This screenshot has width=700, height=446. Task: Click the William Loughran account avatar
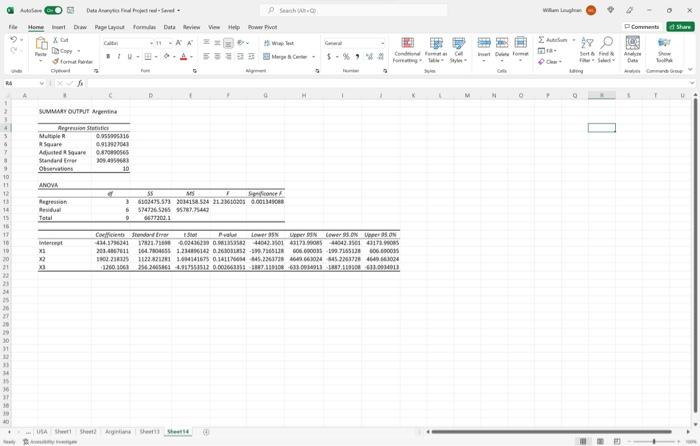click(591, 10)
